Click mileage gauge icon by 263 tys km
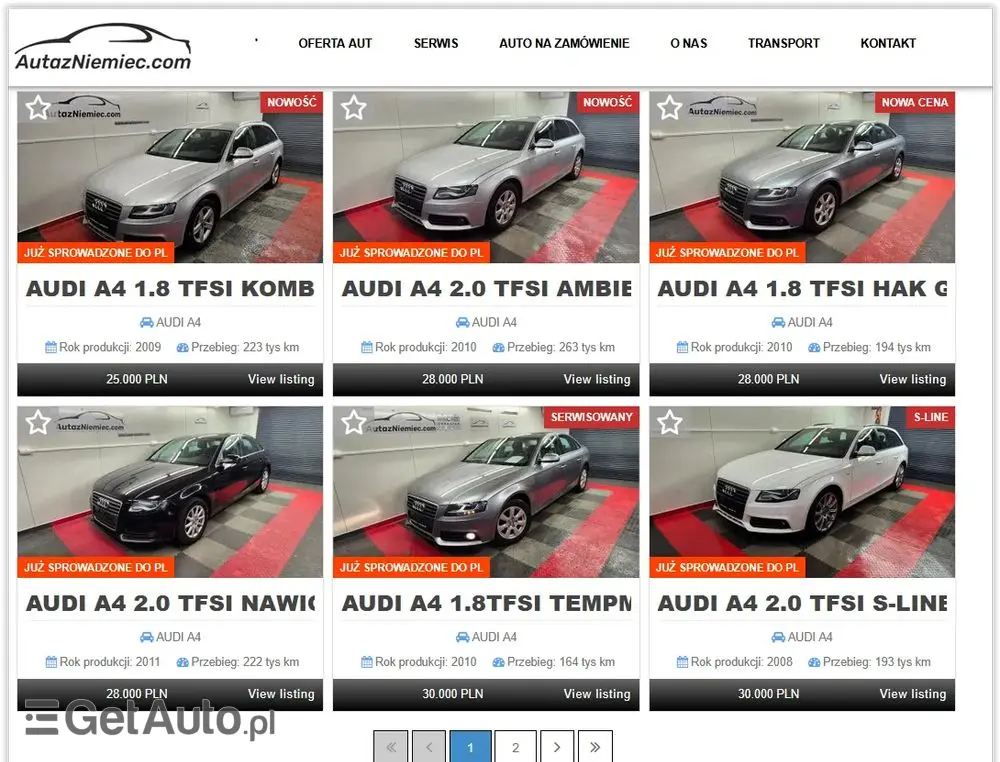 [x=498, y=348]
